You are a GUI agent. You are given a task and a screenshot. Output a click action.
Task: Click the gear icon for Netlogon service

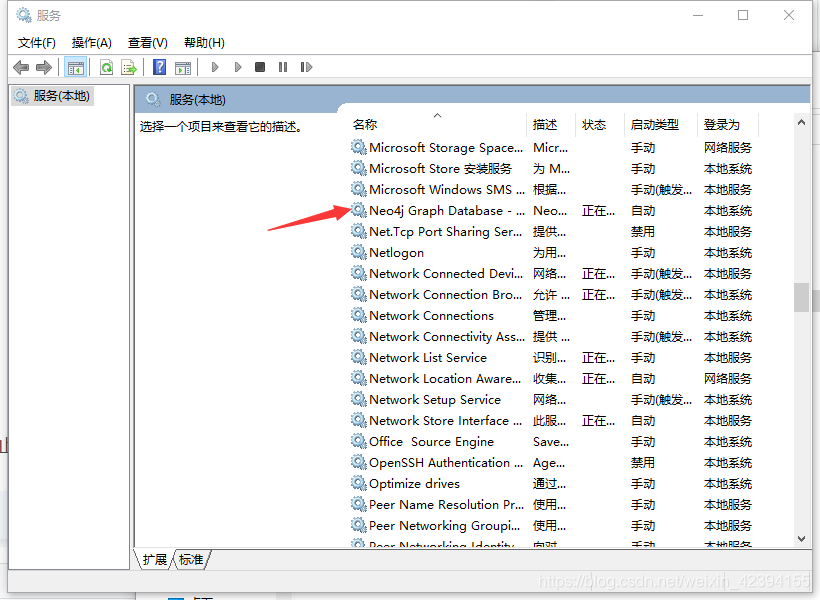pos(359,252)
